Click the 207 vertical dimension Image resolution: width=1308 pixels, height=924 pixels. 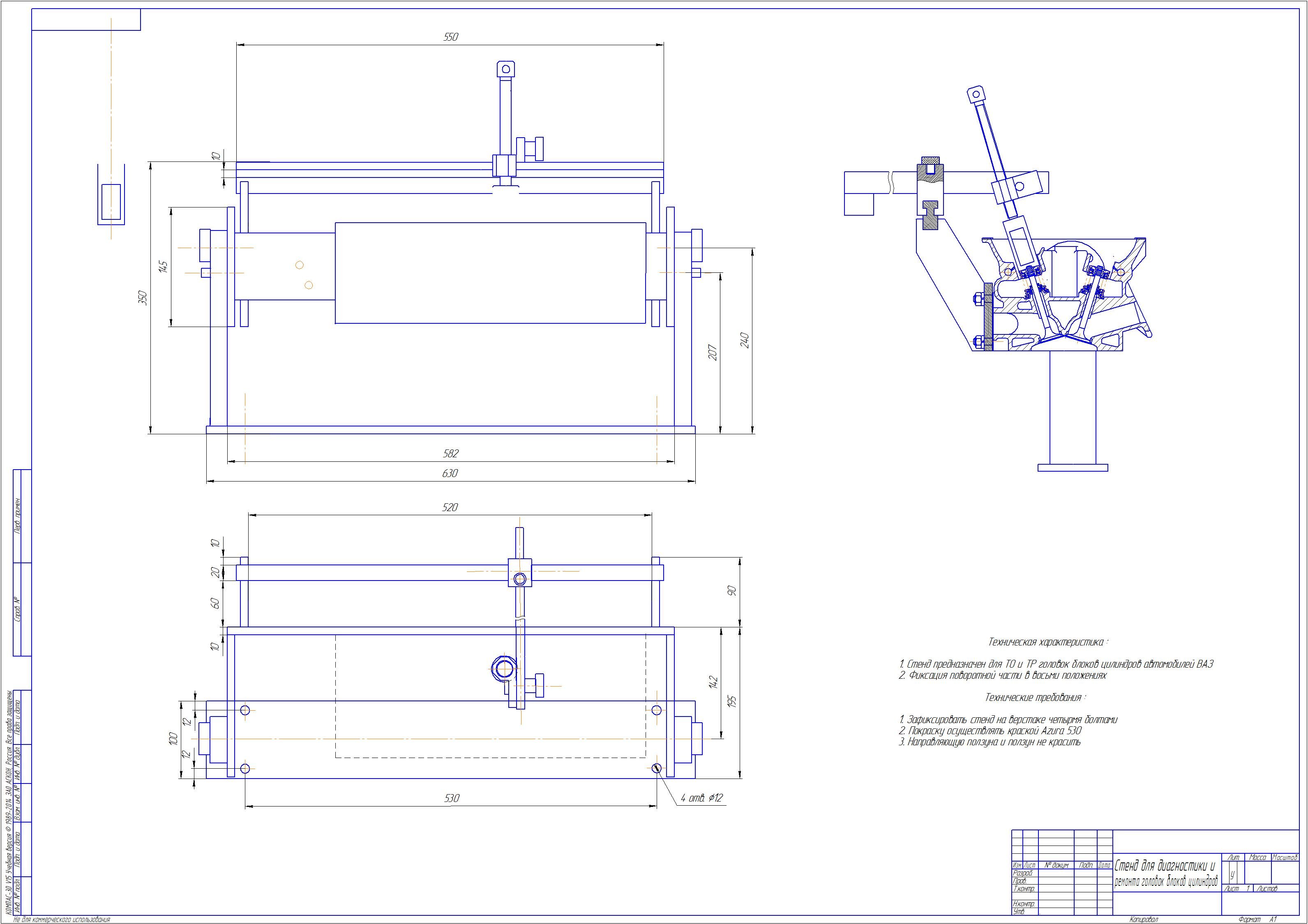click(712, 352)
